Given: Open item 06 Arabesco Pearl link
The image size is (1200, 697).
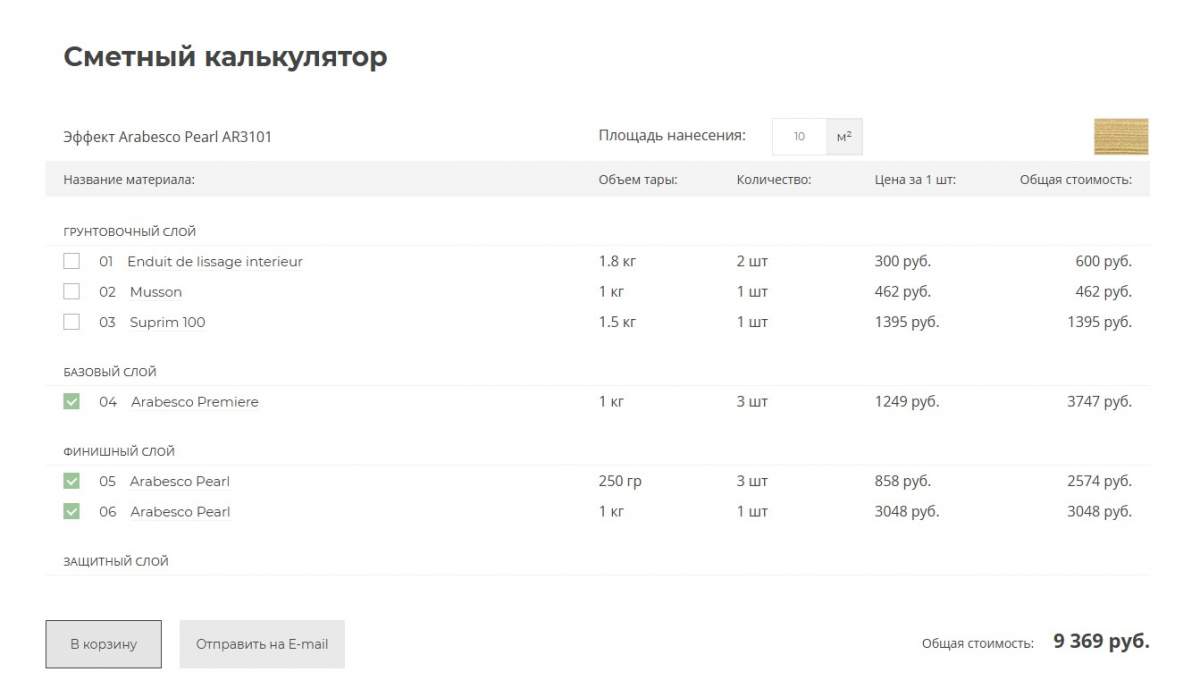Looking at the screenshot, I should tap(179, 511).
